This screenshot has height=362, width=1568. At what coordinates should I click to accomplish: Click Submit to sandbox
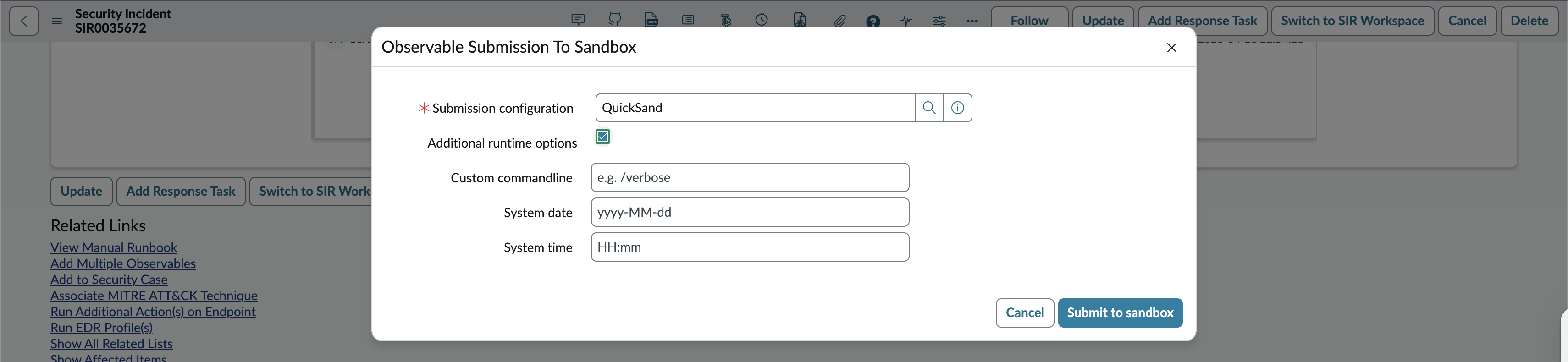[x=1120, y=313]
